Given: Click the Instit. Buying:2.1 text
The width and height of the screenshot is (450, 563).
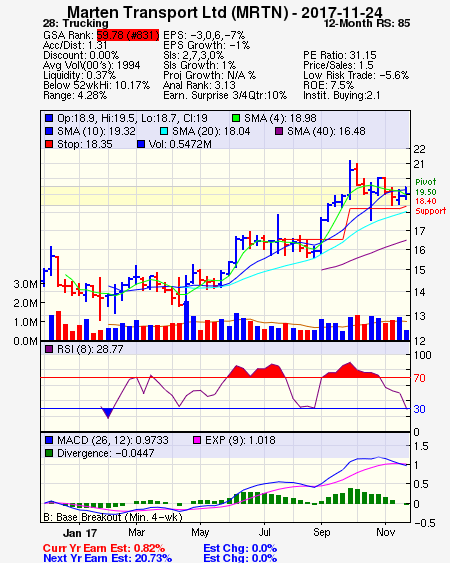Looking at the screenshot, I should (x=342, y=96).
